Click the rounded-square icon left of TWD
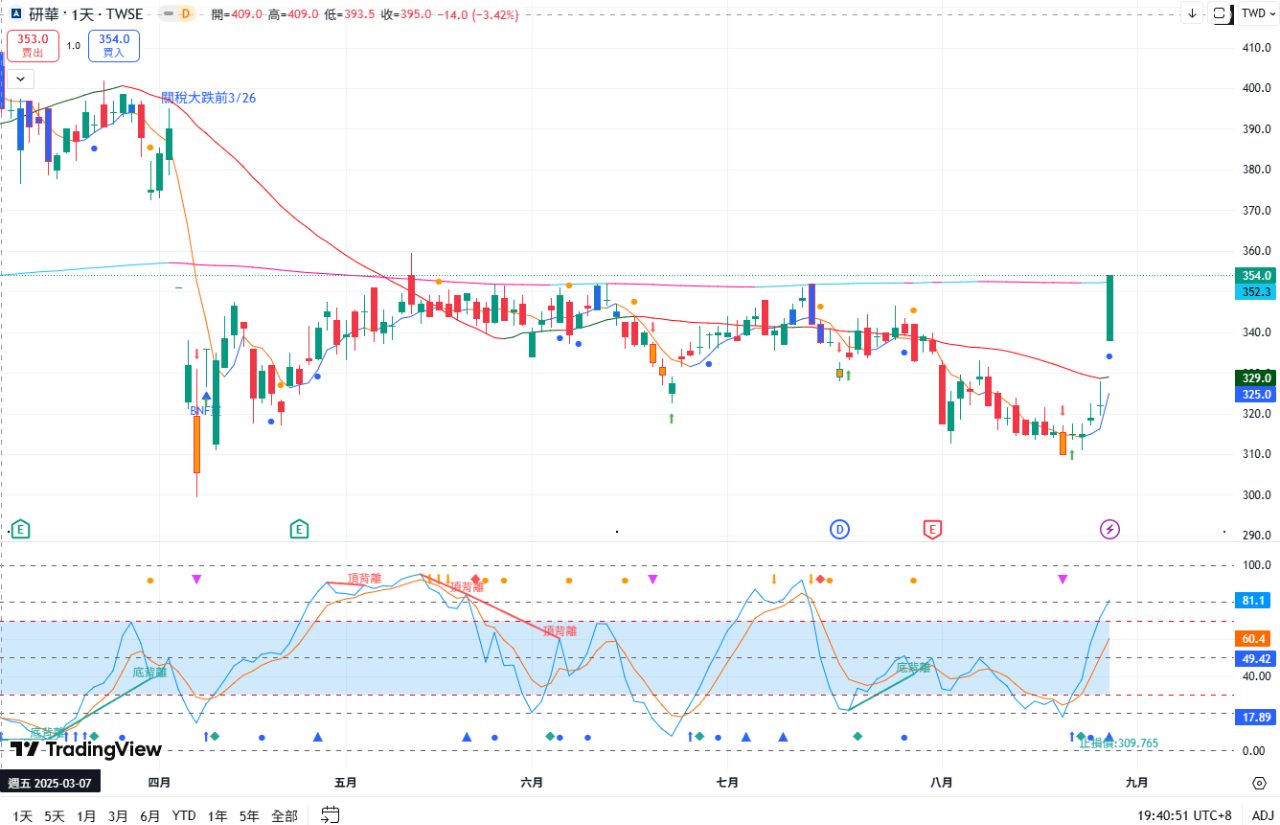 (x=1220, y=14)
